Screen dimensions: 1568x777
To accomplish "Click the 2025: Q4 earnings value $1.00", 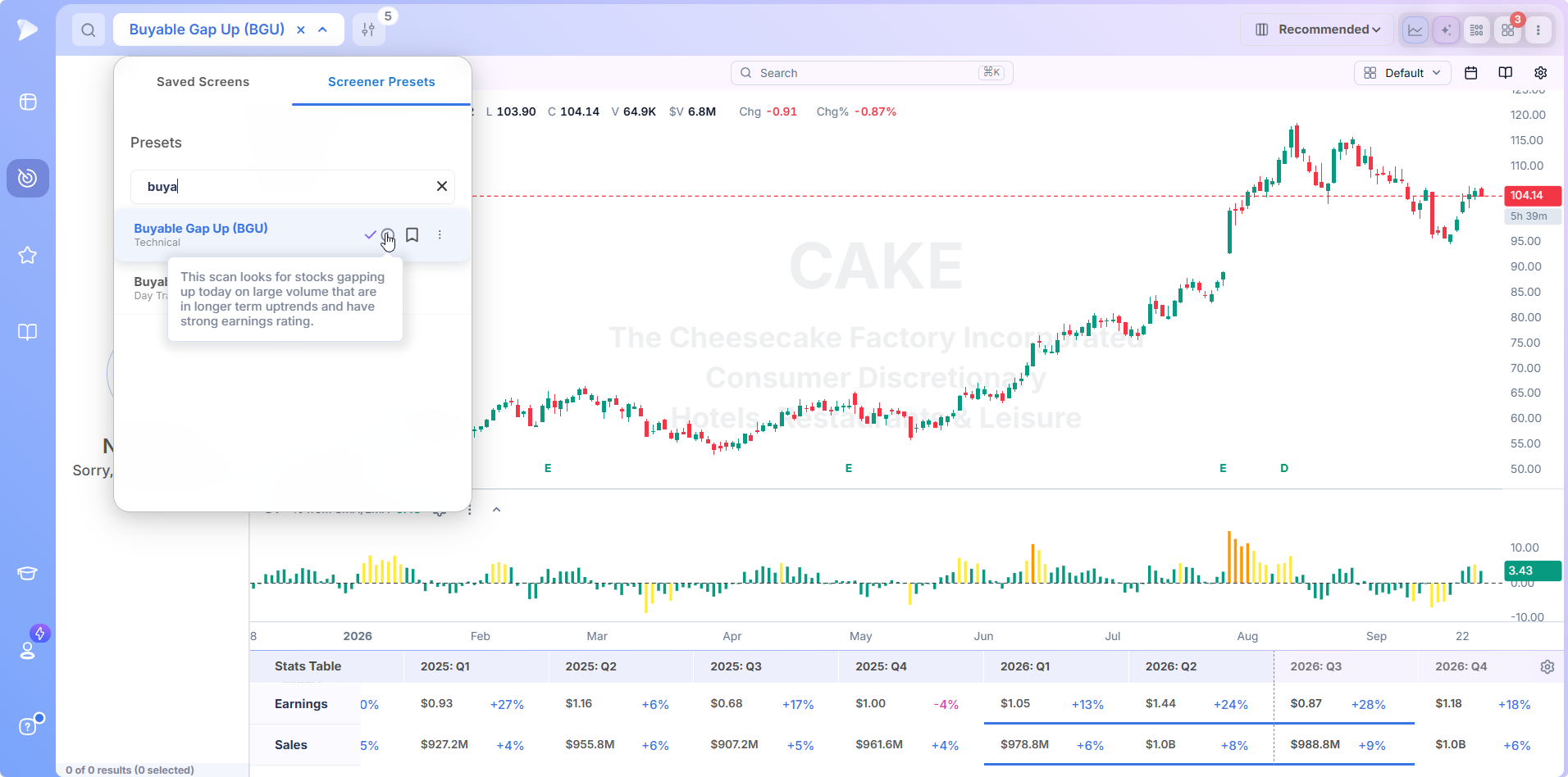I will [x=870, y=703].
